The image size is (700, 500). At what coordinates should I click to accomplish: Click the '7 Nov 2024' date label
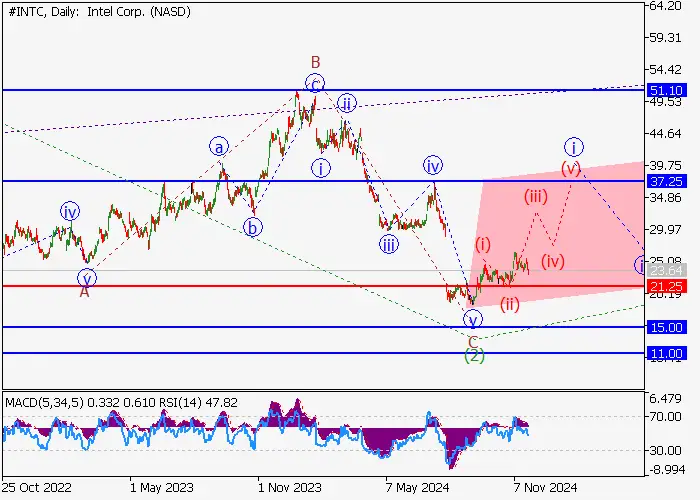pyautogui.click(x=546, y=487)
